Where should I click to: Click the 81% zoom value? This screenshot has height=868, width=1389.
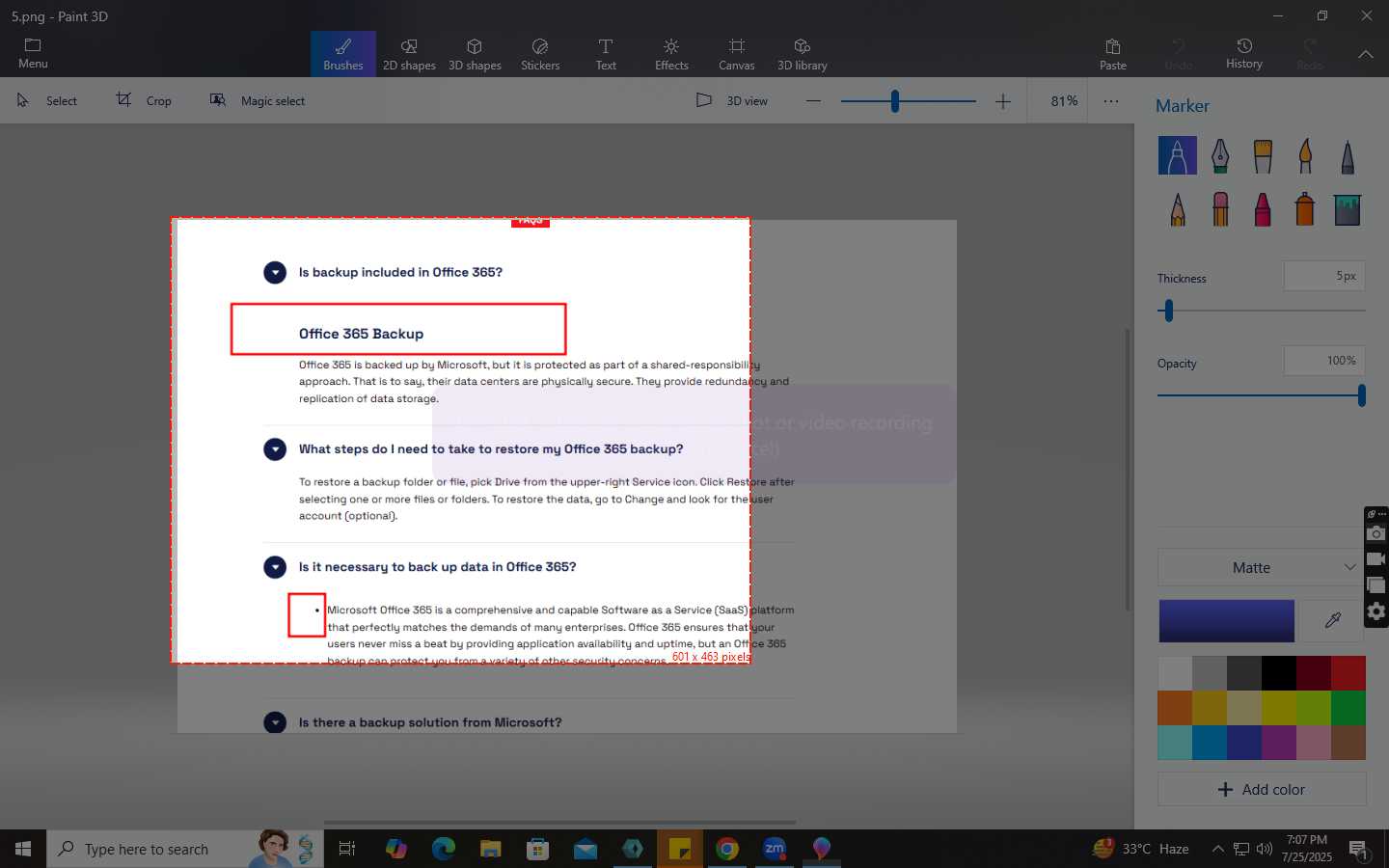pyautogui.click(x=1064, y=100)
